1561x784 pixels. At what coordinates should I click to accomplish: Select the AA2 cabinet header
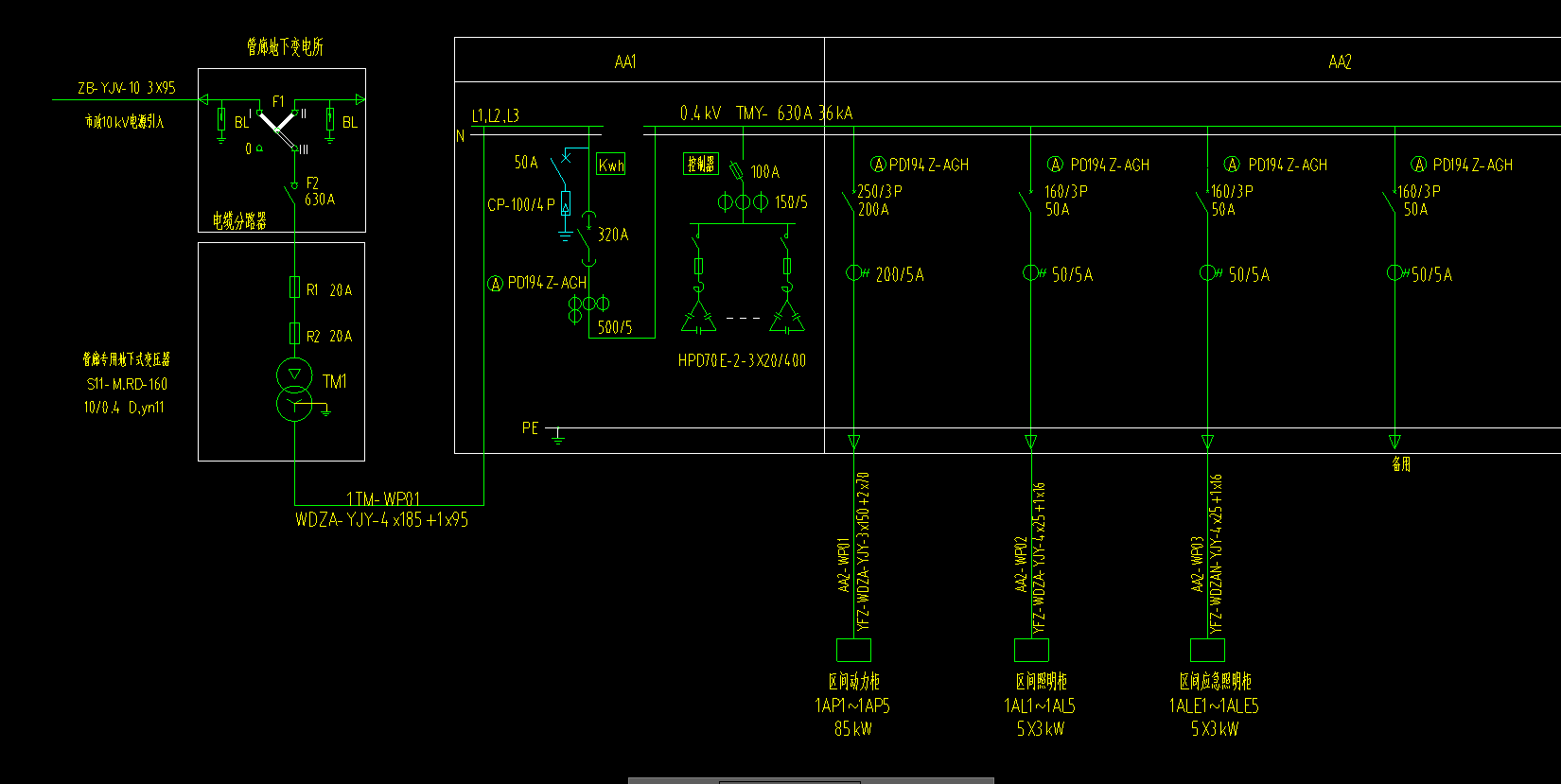[x=1340, y=61]
